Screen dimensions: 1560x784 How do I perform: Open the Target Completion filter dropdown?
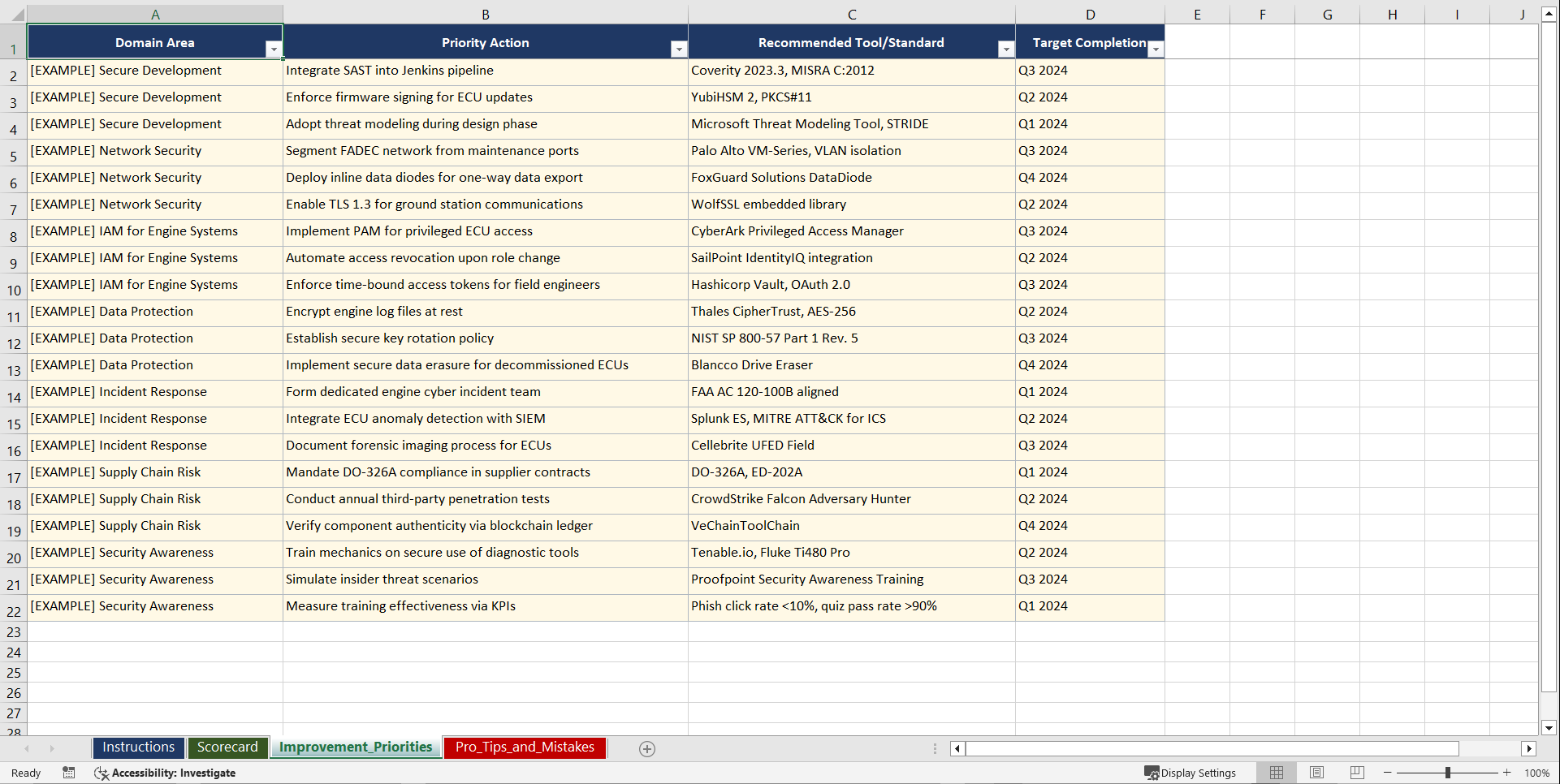click(1156, 50)
